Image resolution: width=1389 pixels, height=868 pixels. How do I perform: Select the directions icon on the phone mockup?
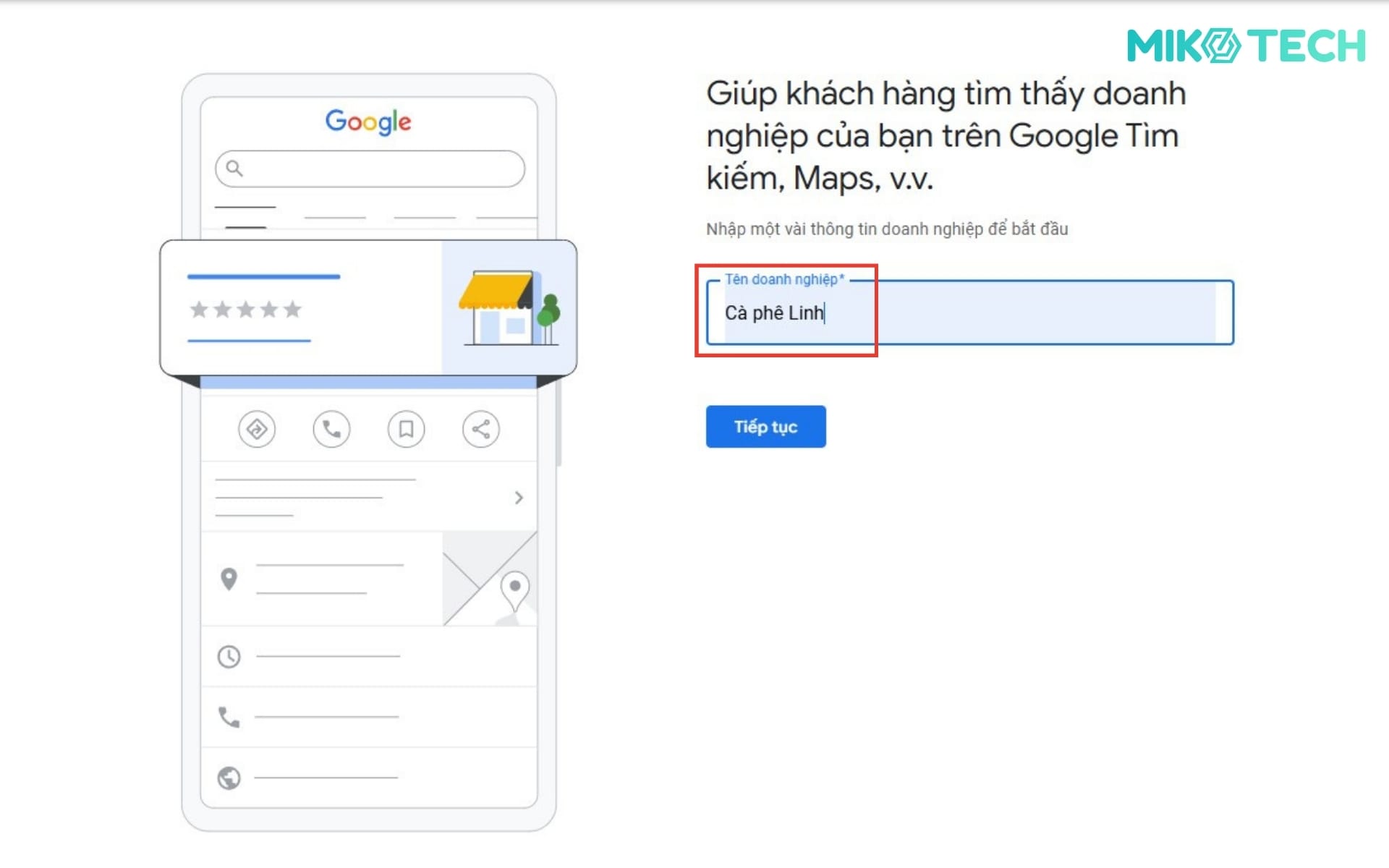point(257,429)
